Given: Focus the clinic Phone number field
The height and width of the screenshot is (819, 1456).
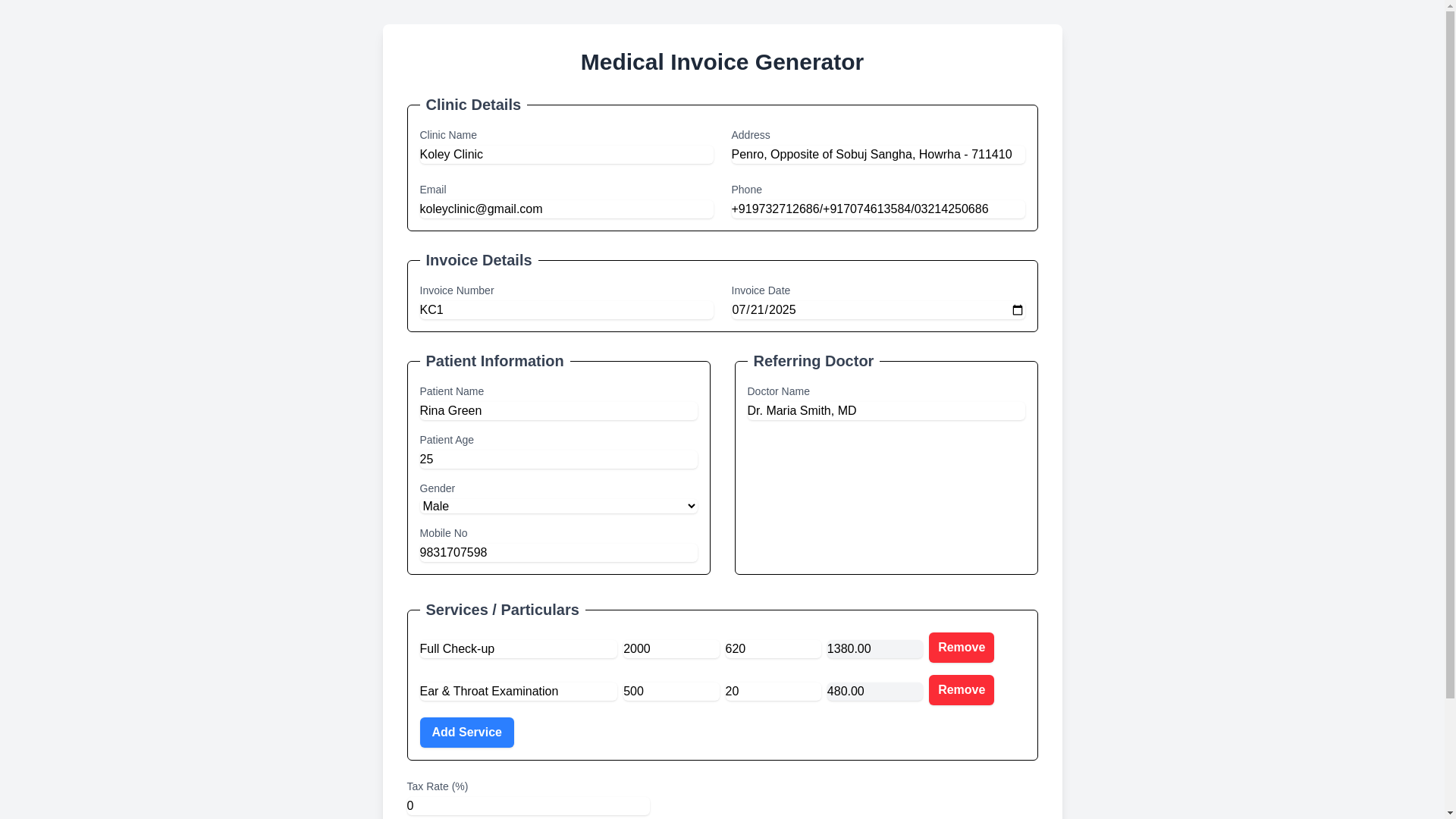Looking at the screenshot, I should [878, 209].
